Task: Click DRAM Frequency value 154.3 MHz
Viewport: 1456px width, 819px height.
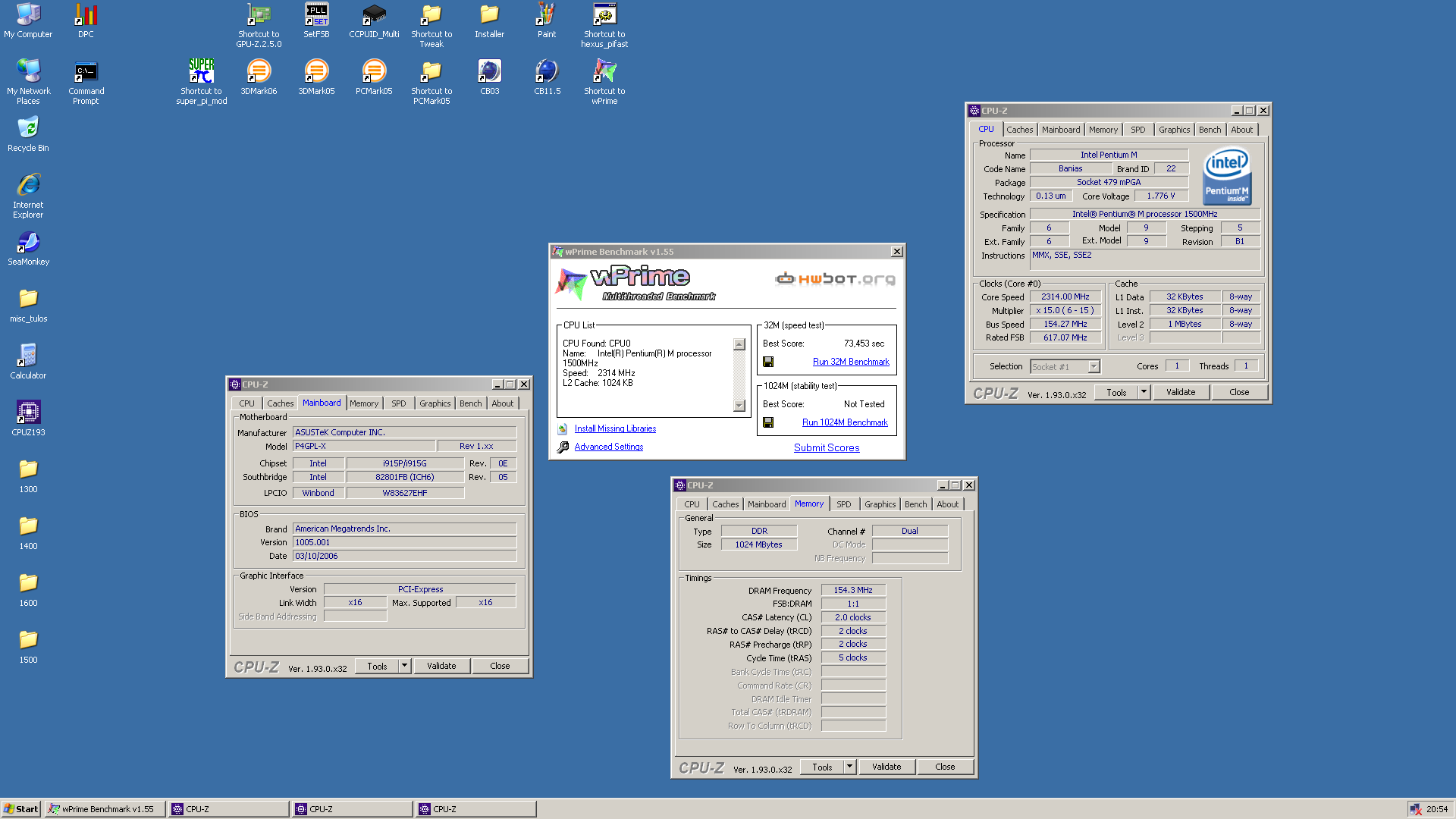Action: (853, 590)
